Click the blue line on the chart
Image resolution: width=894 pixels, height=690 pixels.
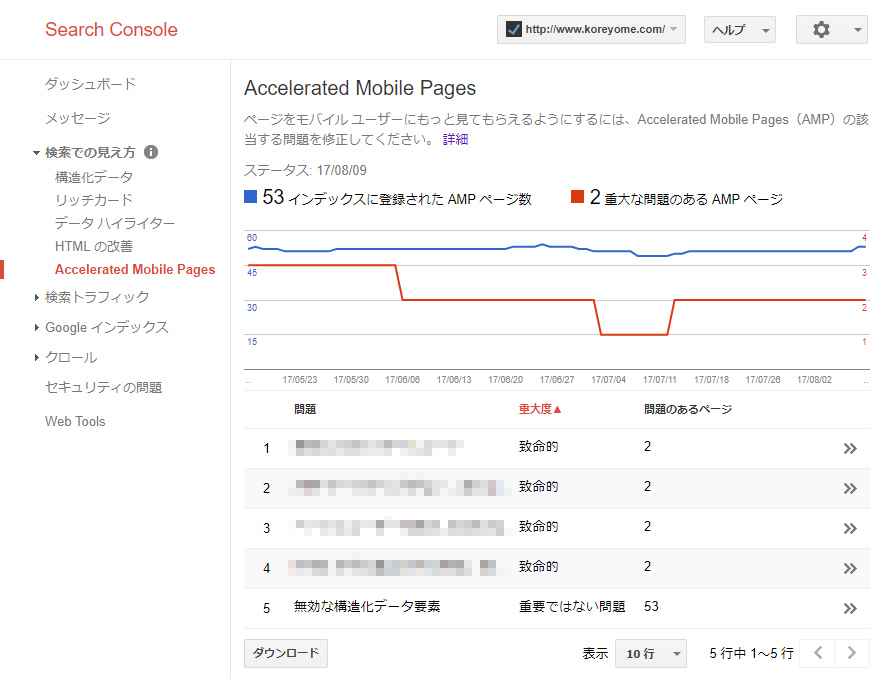click(x=422, y=249)
